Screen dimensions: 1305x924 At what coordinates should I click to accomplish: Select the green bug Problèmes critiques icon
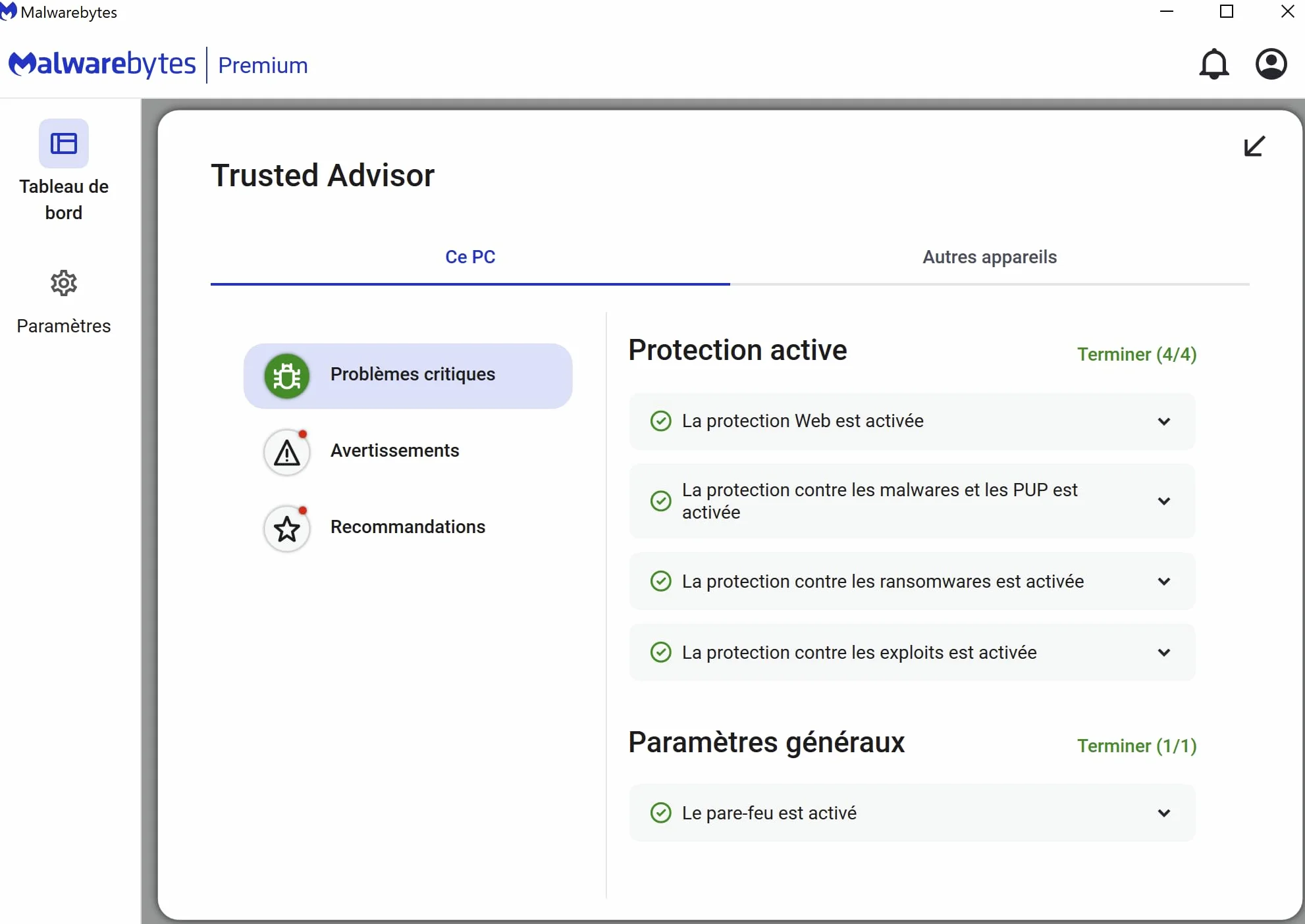click(x=287, y=376)
